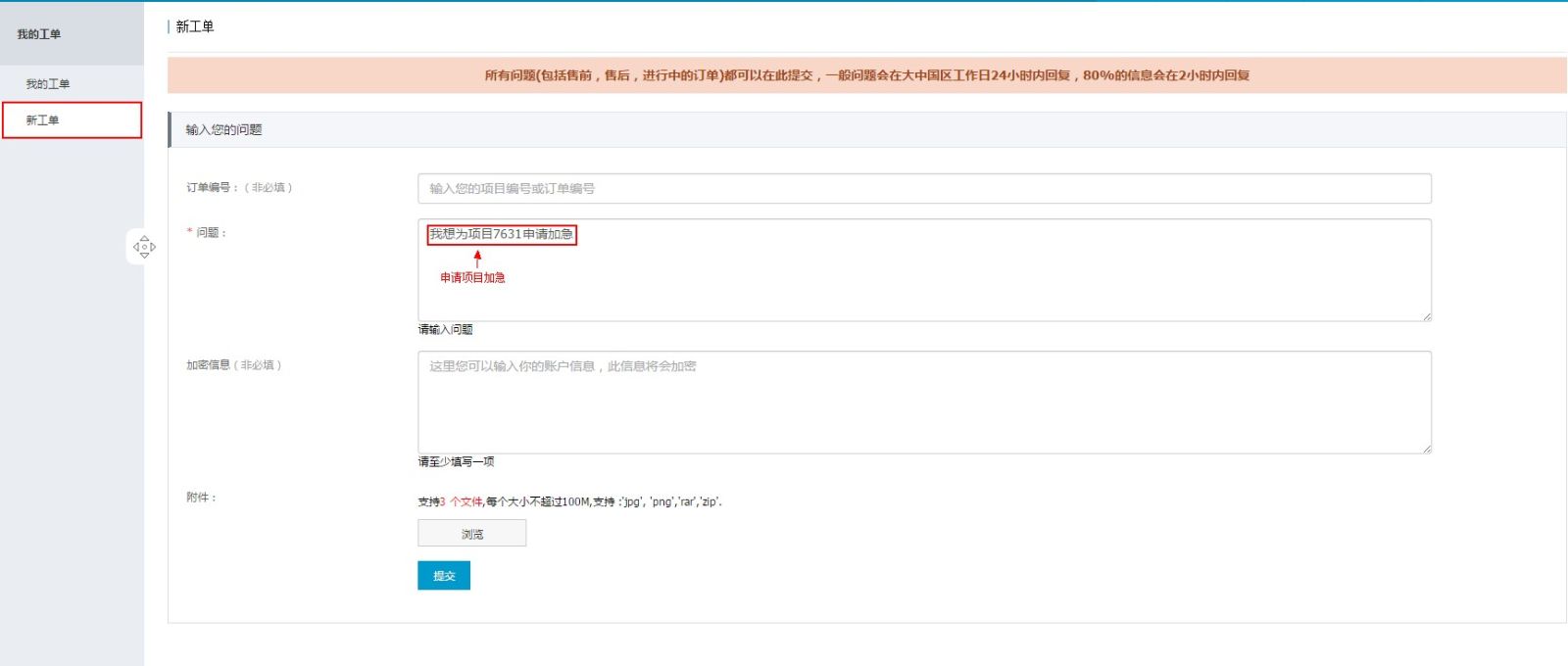Click the red 申请项目加急 annotation text
1568x666 pixels.
(472, 278)
